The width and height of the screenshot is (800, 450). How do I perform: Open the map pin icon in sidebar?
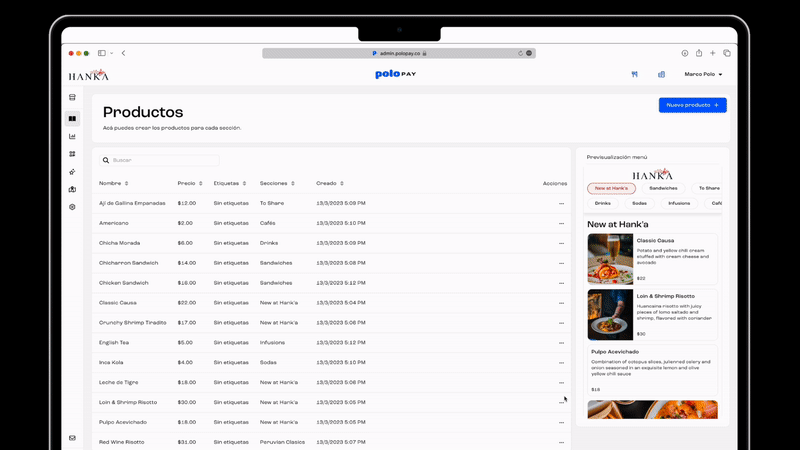coord(72,189)
